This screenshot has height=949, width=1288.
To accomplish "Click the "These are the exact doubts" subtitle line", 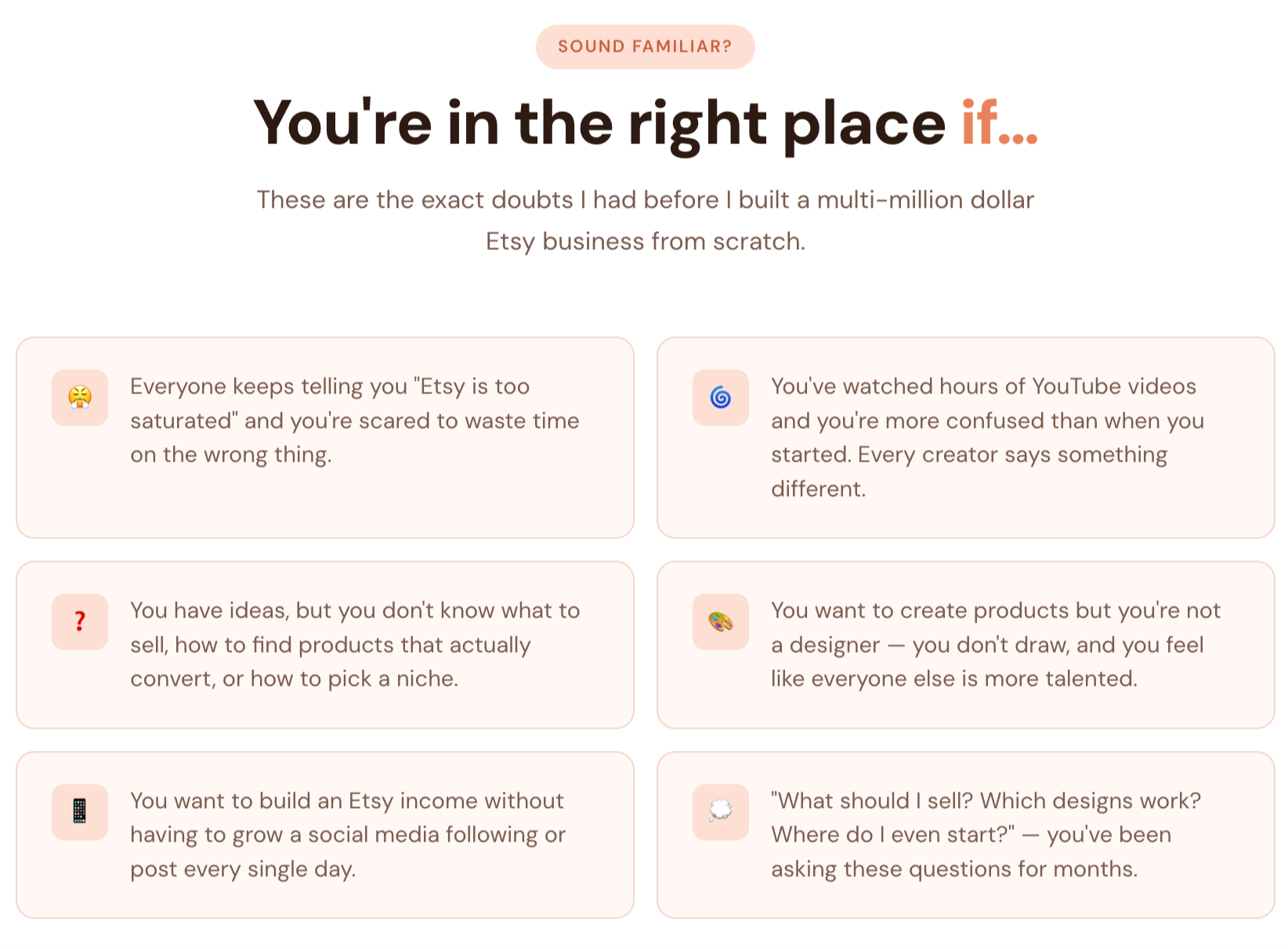I will pos(645,200).
